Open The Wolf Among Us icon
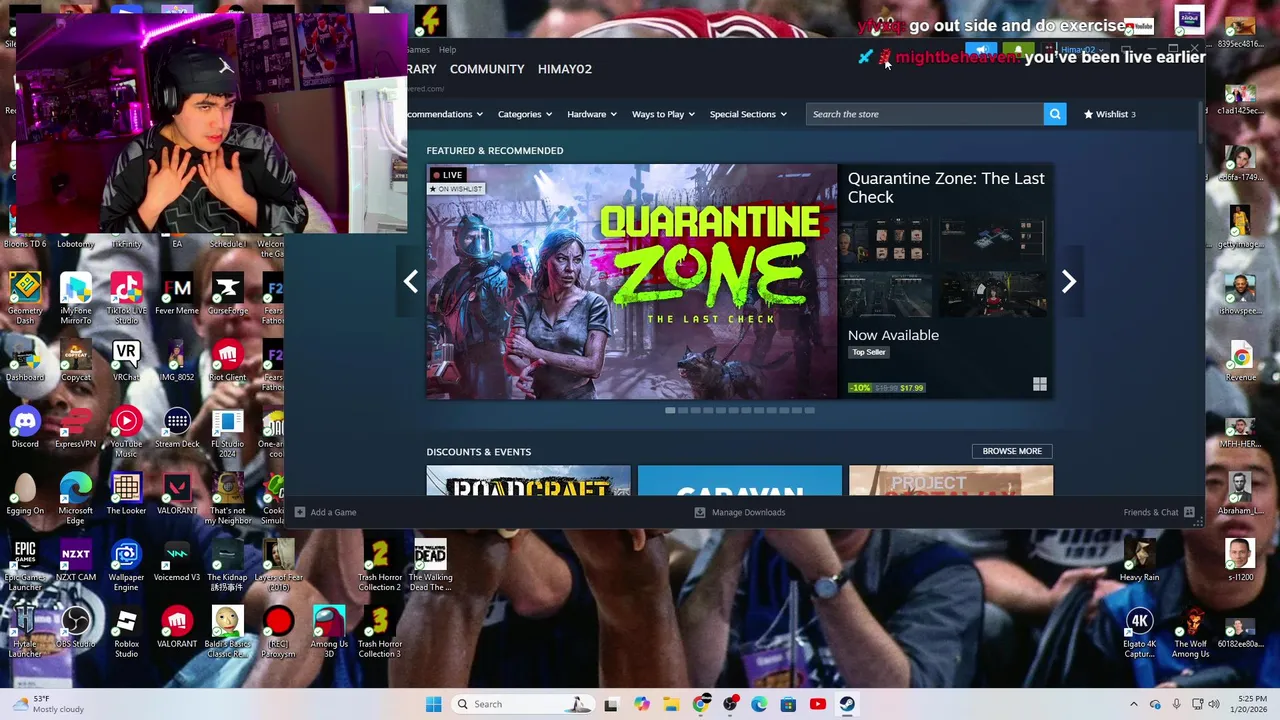This screenshot has height=720, width=1280. pos(1190,633)
